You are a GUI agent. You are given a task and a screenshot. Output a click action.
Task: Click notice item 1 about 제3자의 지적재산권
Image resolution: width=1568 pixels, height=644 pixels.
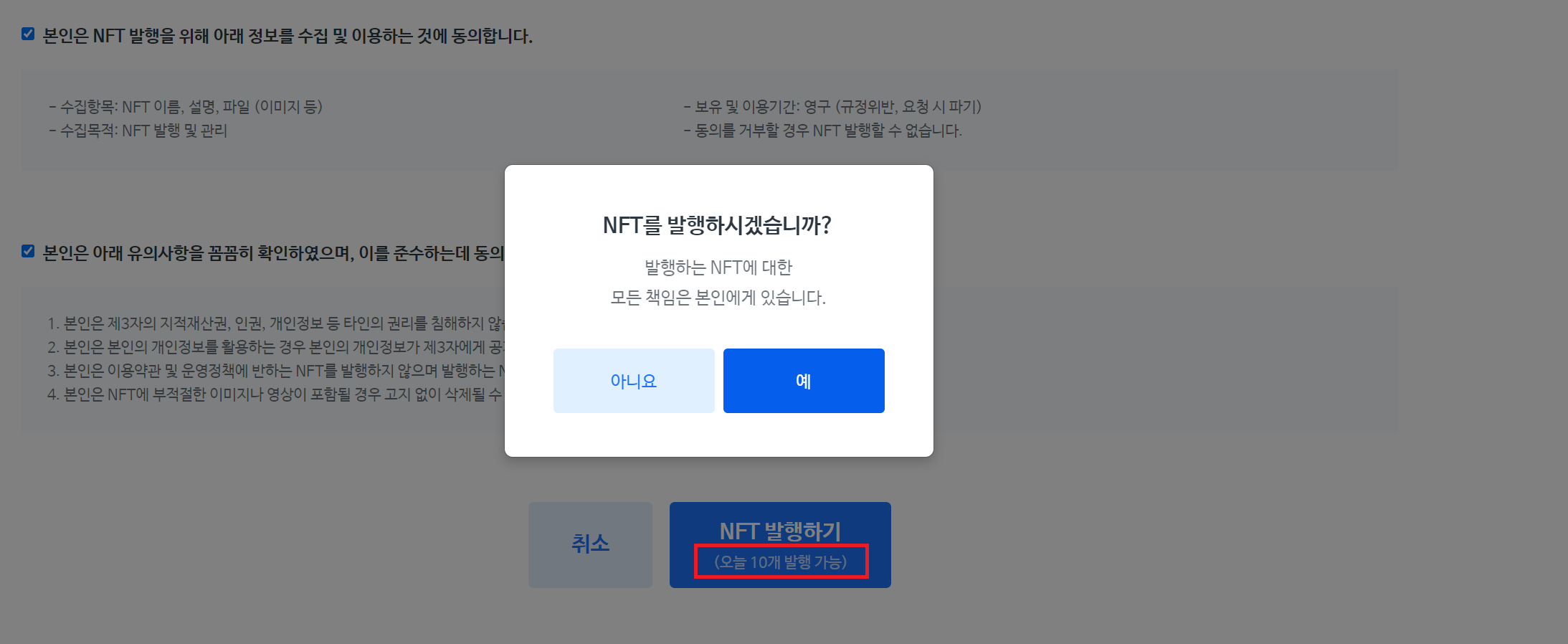pos(276,323)
